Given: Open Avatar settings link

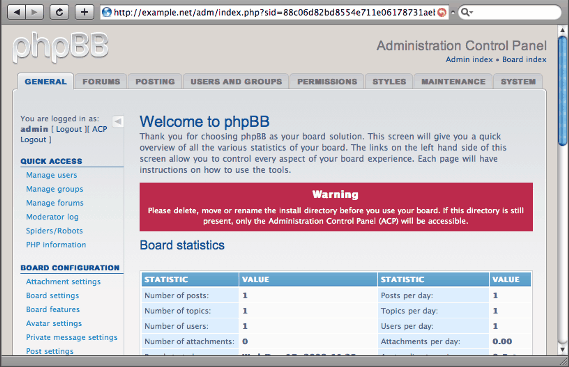Looking at the screenshot, I should (x=54, y=323).
